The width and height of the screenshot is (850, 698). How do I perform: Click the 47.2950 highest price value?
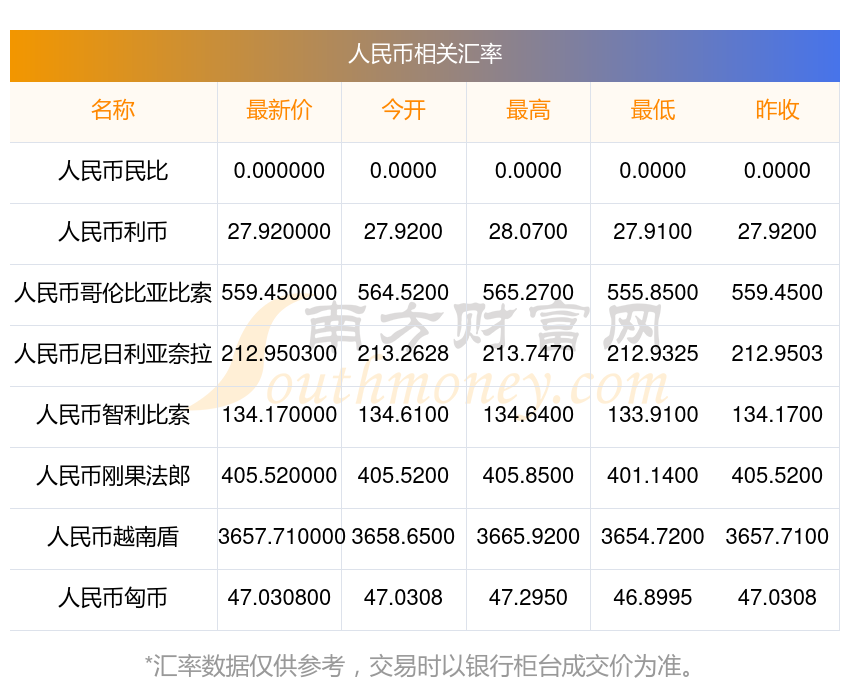[x=528, y=598]
